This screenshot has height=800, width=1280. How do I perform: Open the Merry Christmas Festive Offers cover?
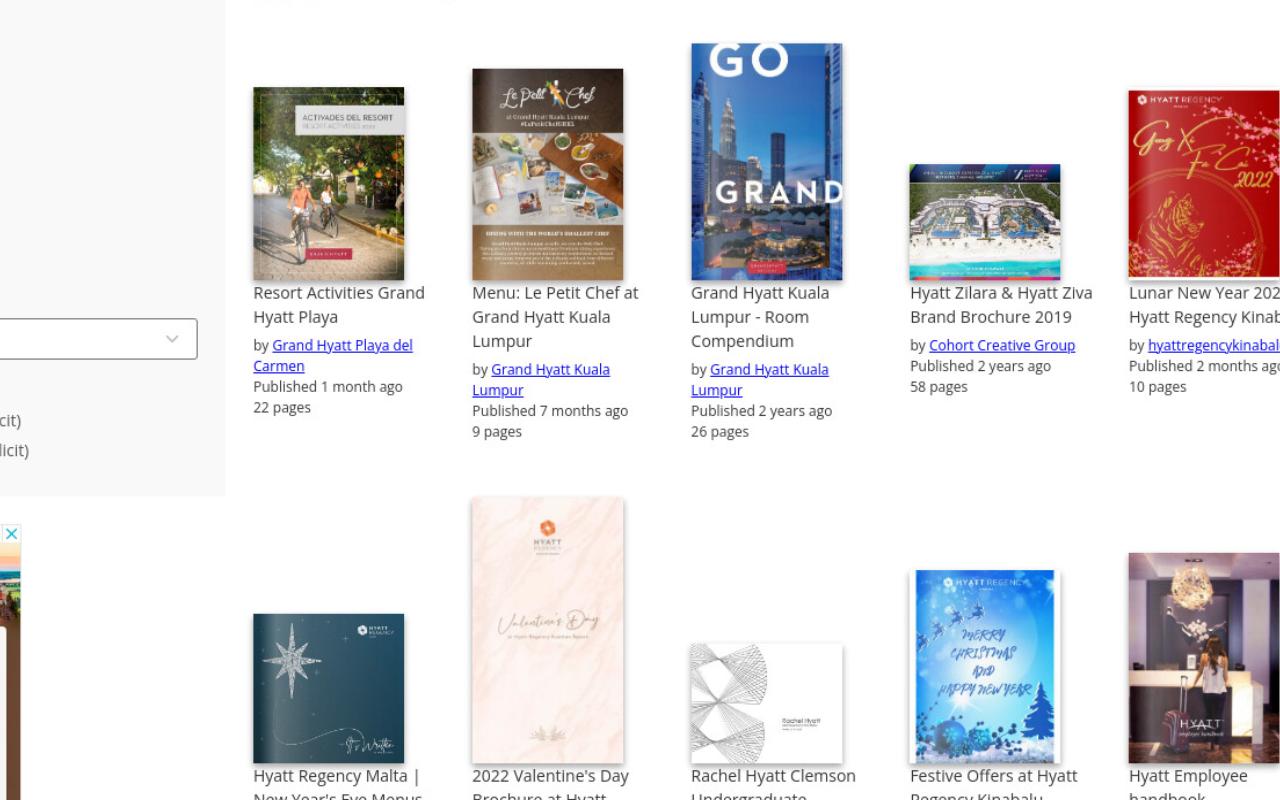tap(984, 666)
